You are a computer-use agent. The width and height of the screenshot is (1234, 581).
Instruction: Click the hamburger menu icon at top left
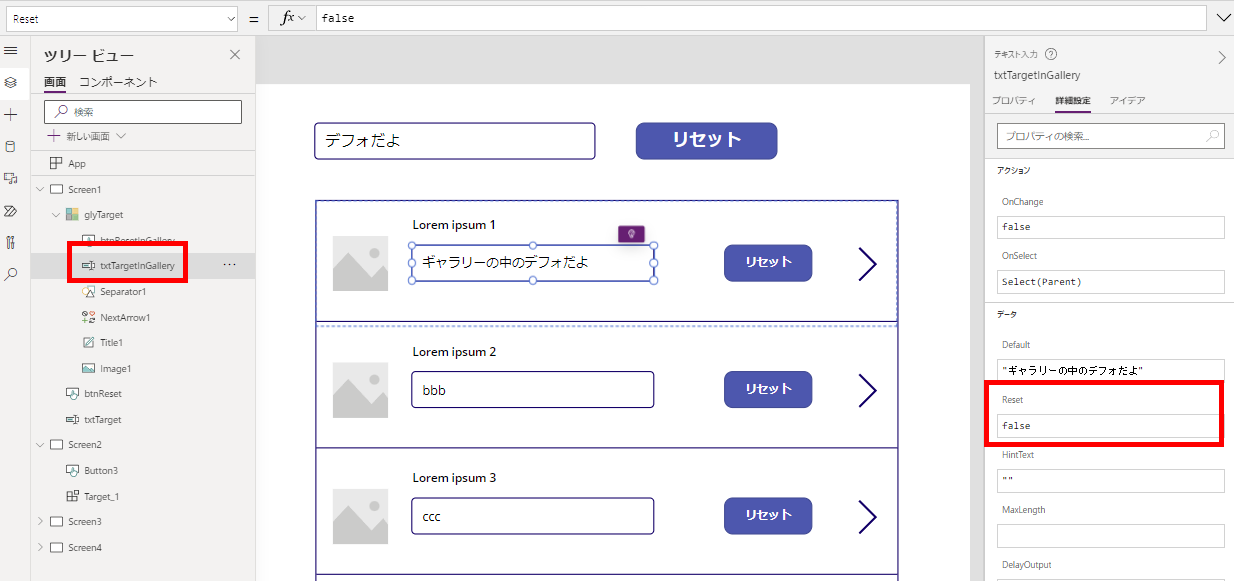pos(12,50)
